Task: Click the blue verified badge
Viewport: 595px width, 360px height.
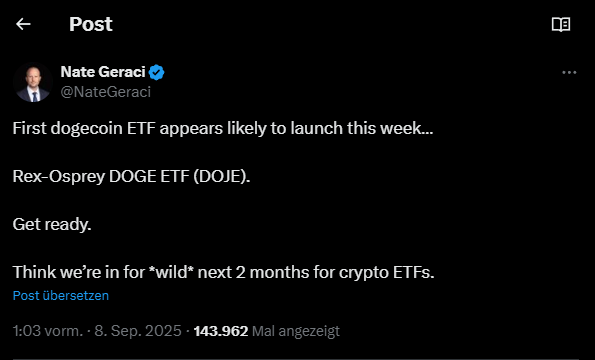Action: (156, 72)
